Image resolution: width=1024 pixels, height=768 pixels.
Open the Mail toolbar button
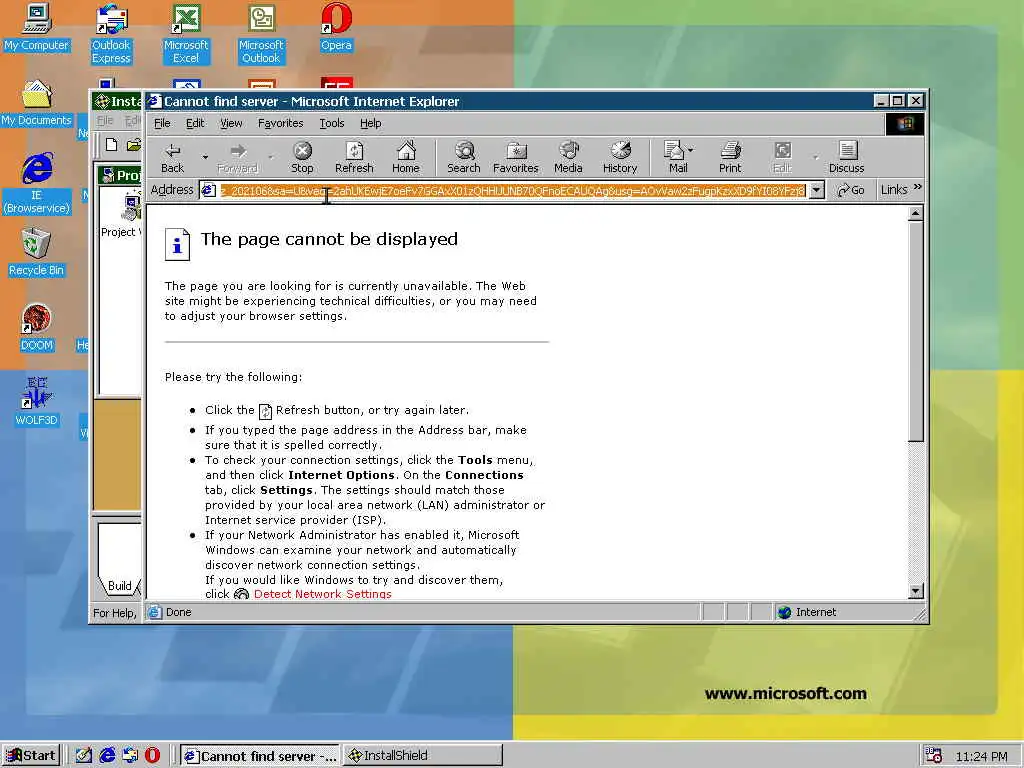point(675,158)
